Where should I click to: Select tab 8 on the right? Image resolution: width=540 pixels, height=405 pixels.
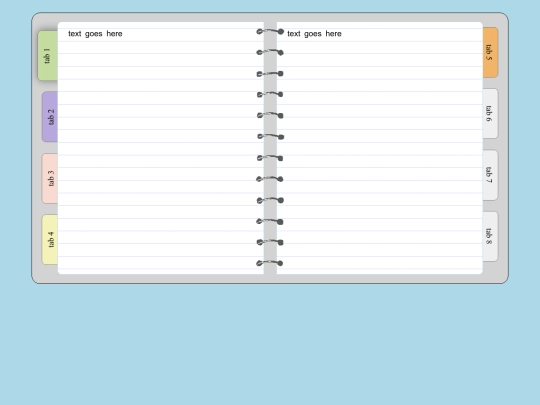coord(490,236)
